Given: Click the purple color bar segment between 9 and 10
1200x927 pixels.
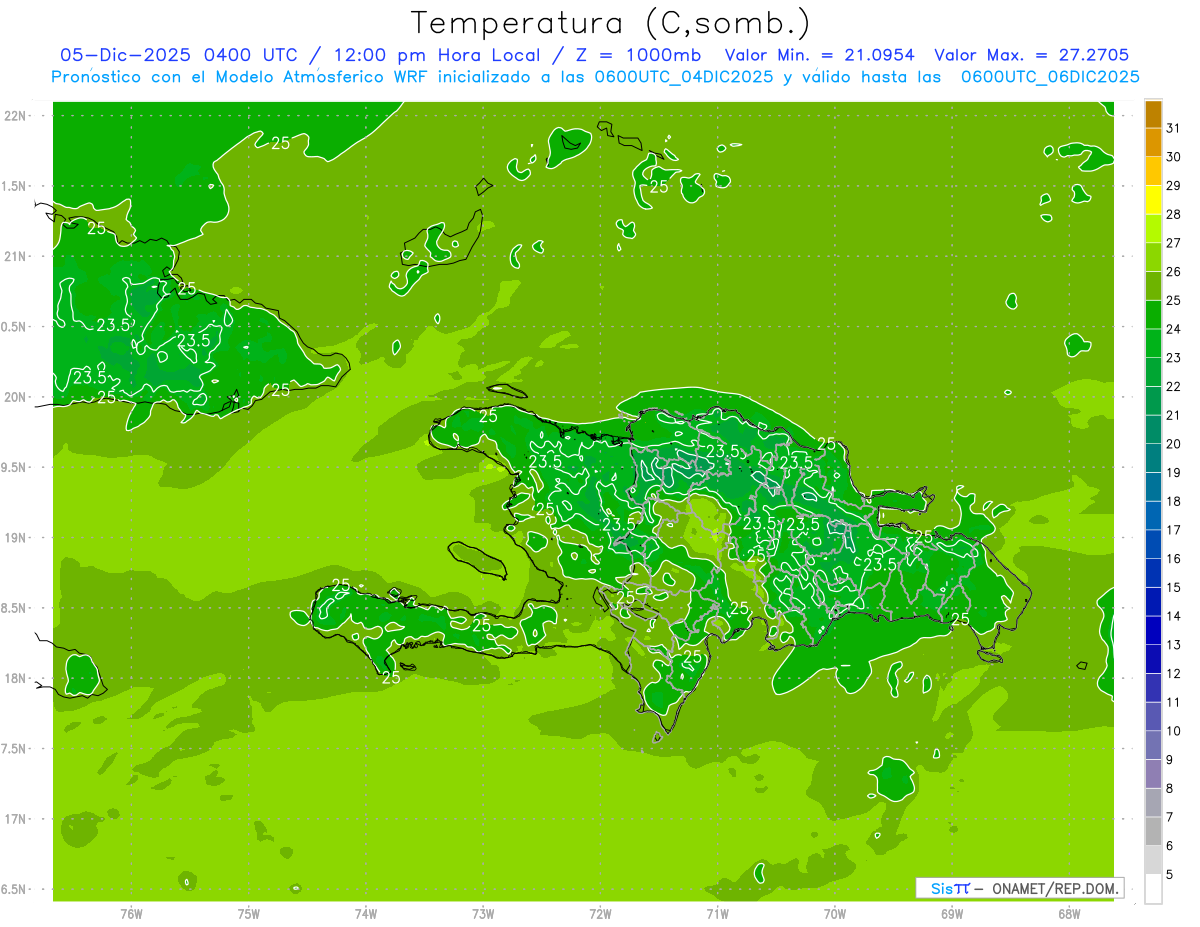Looking at the screenshot, I should (1153, 746).
